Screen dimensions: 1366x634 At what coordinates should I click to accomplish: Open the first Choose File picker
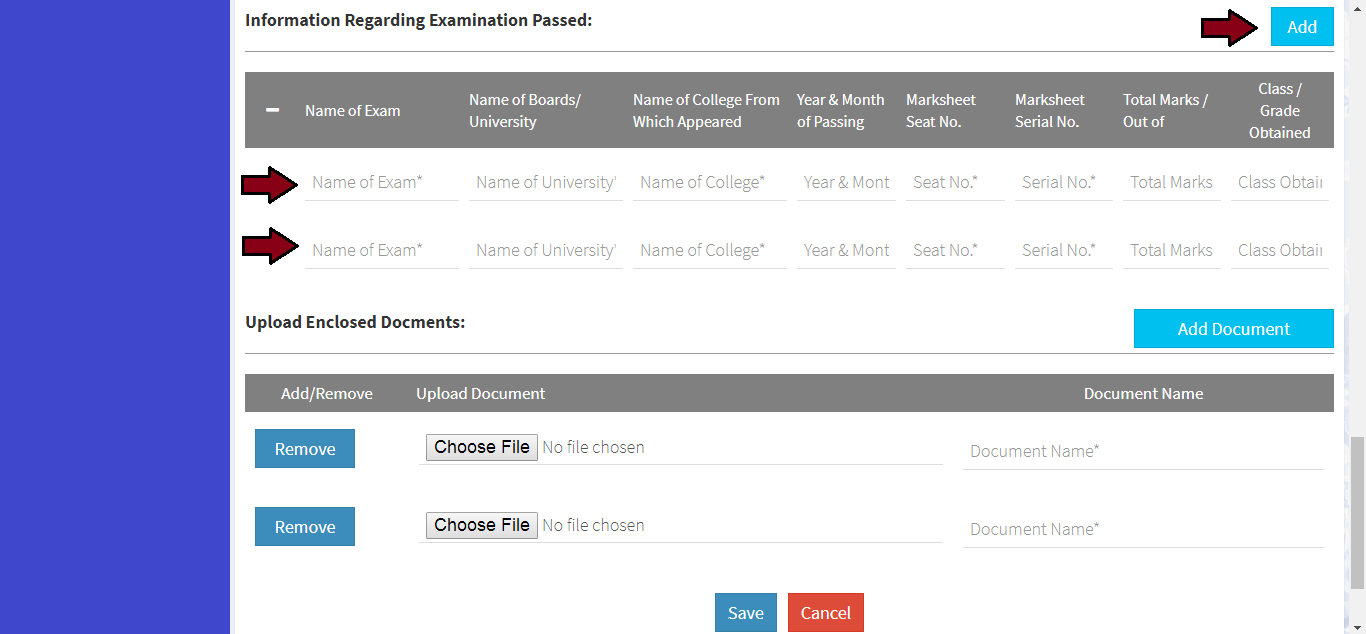[482, 447]
